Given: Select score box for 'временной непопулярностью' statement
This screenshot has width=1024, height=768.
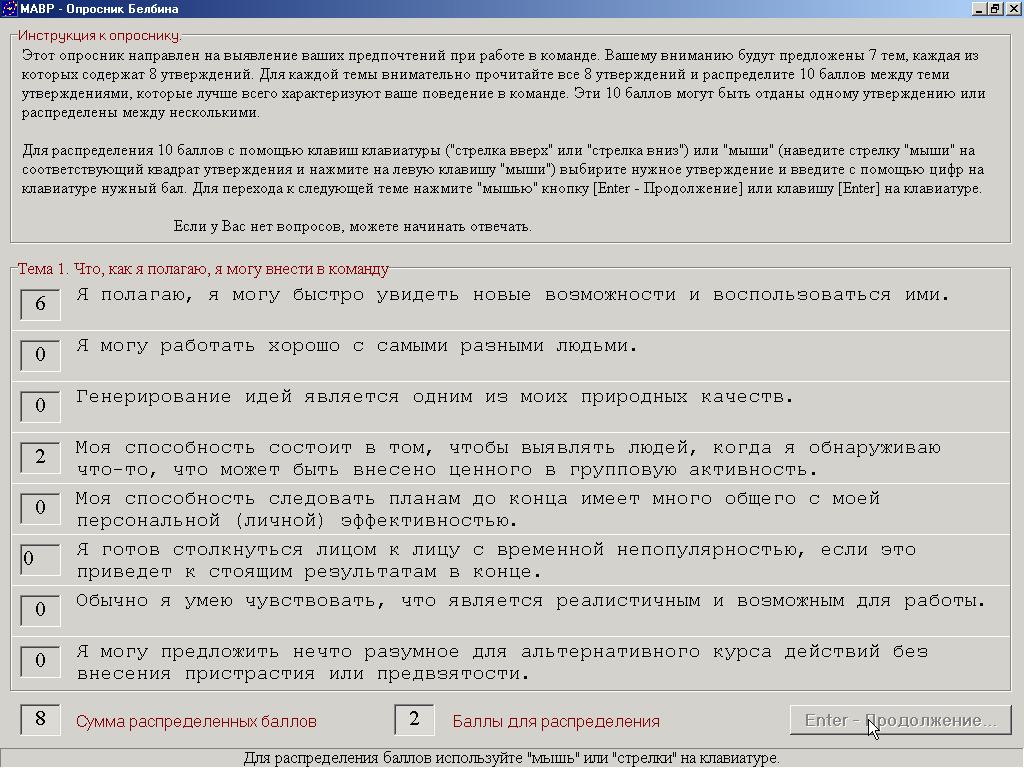Looking at the screenshot, I should [x=41, y=559].
